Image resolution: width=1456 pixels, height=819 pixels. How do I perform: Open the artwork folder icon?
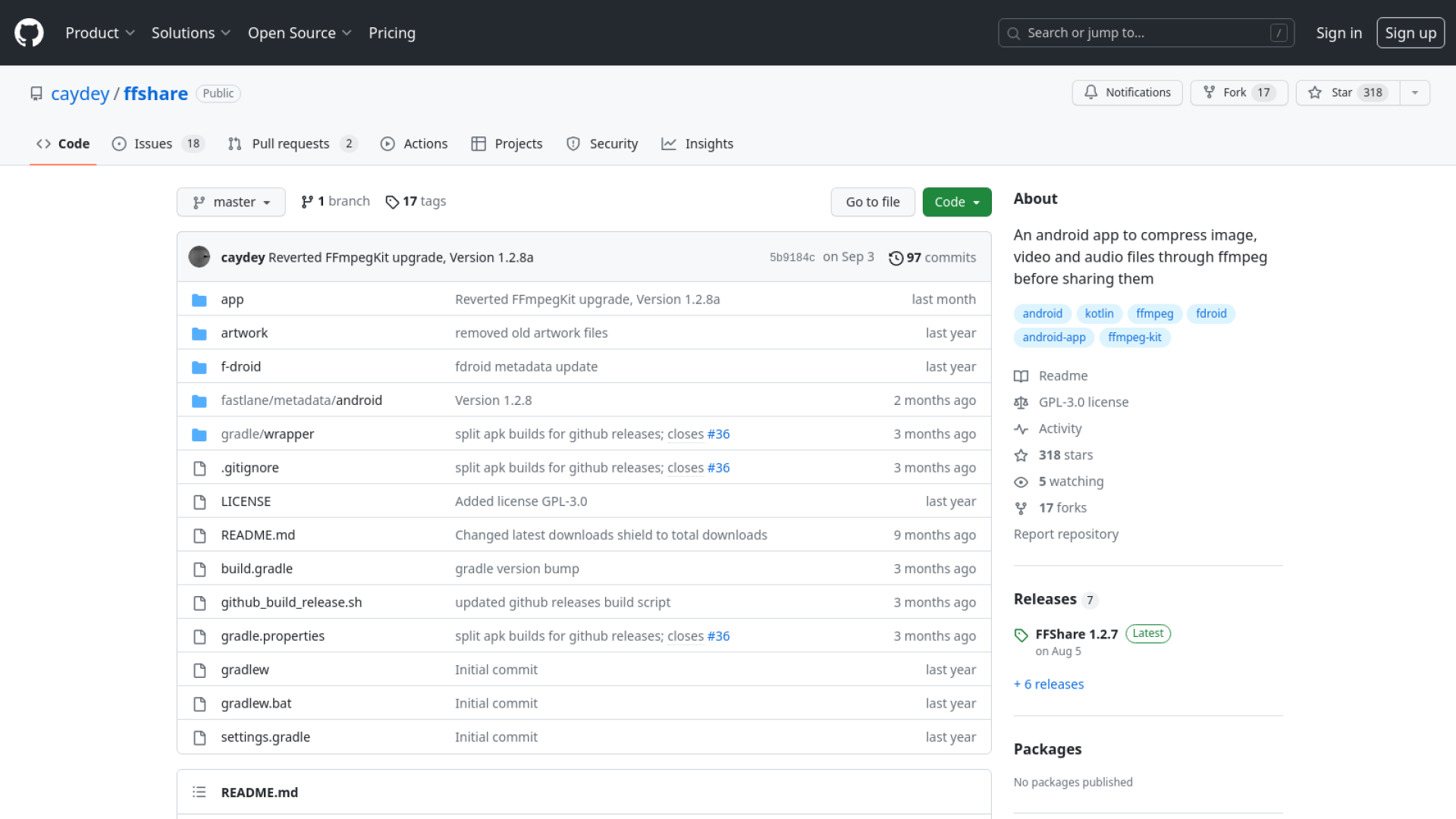click(x=199, y=334)
